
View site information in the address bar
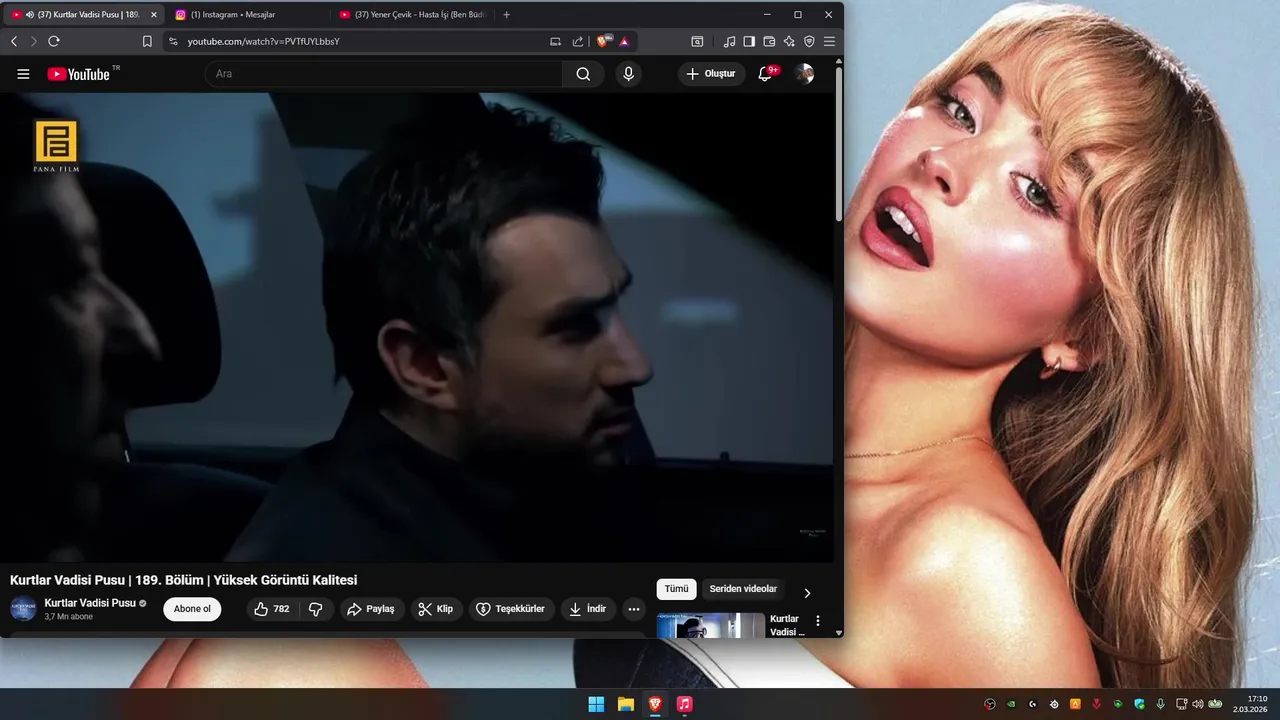pos(173,41)
